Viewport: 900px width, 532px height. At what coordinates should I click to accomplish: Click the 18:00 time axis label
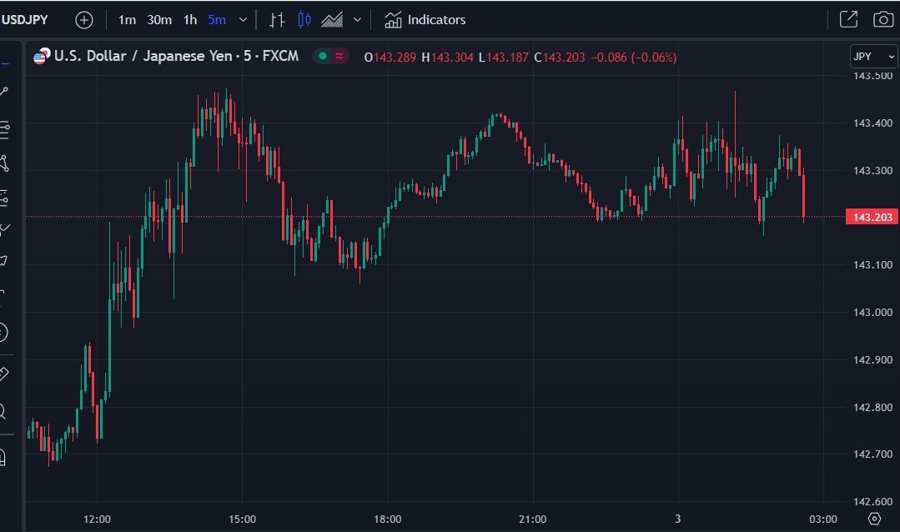(x=387, y=519)
